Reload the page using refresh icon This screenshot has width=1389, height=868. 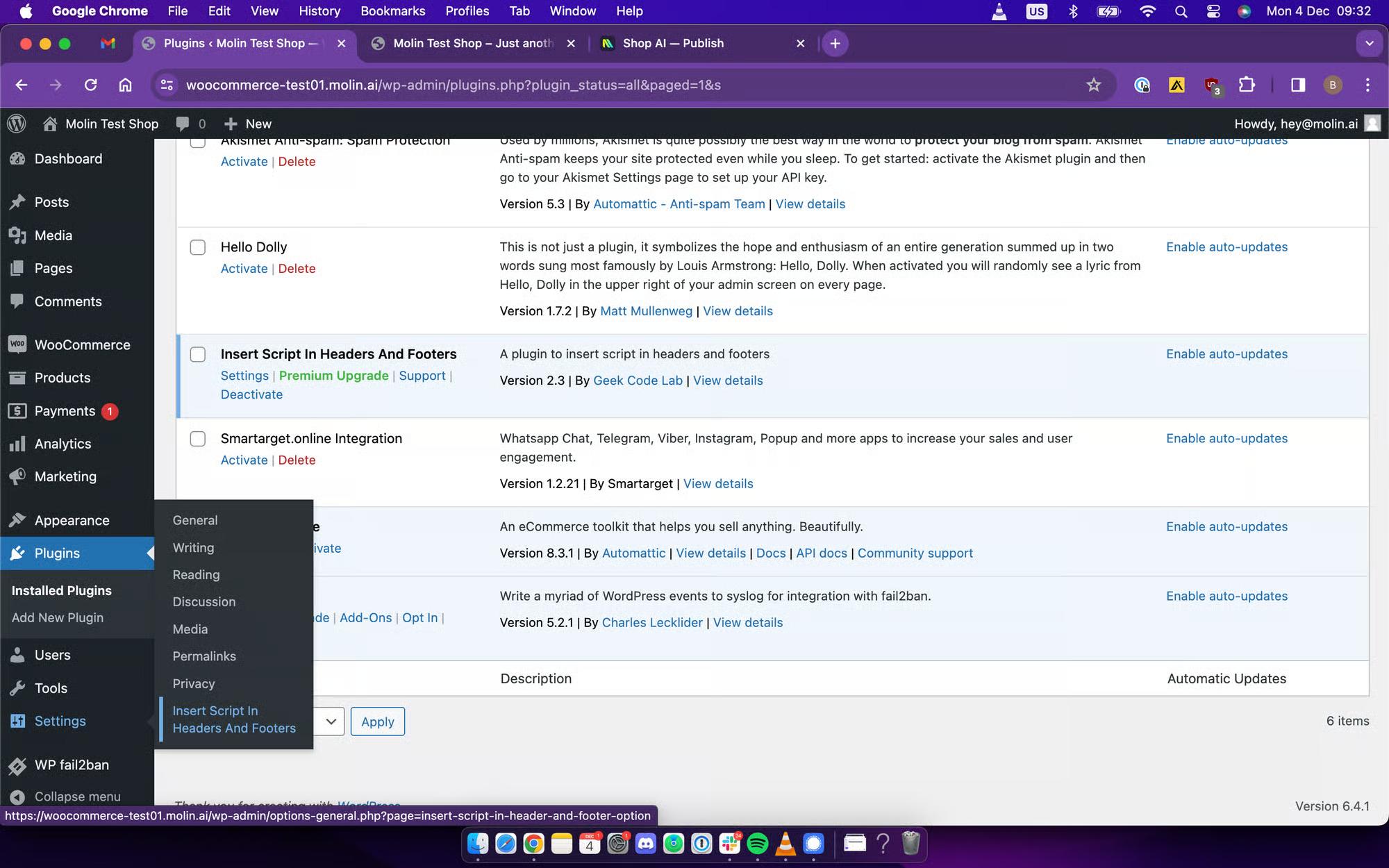[x=90, y=85]
